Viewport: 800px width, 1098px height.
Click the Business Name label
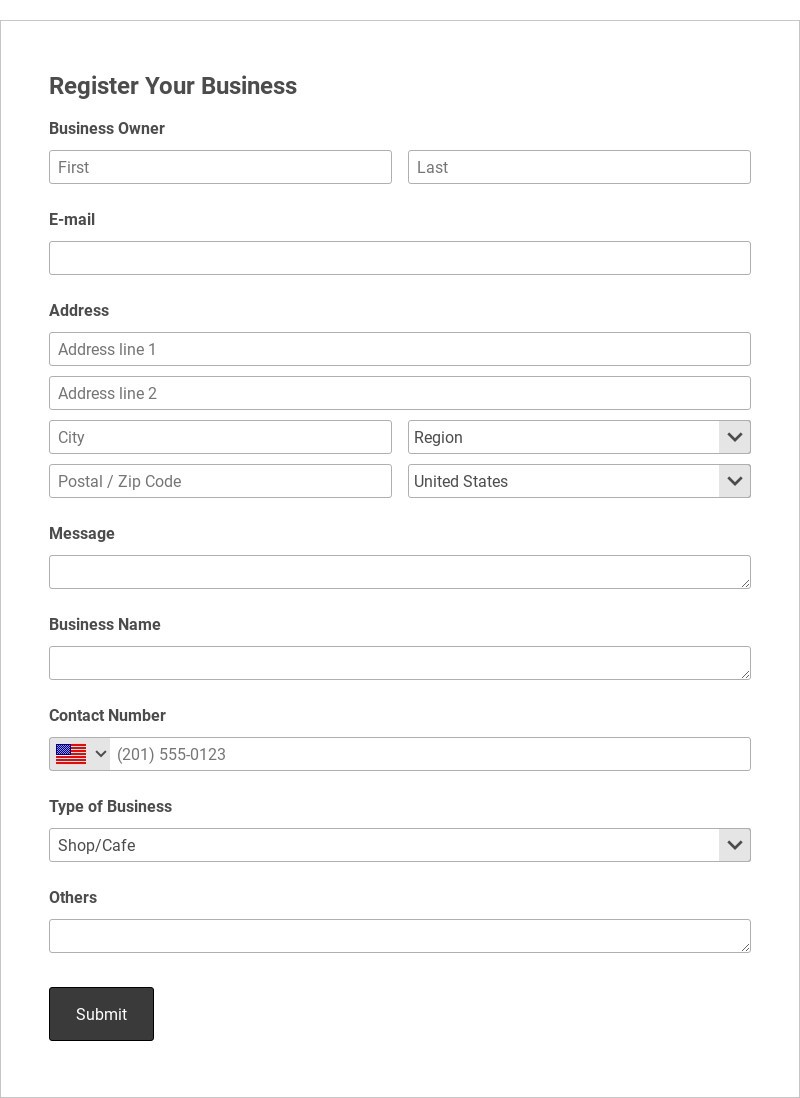pyautogui.click(x=105, y=625)
